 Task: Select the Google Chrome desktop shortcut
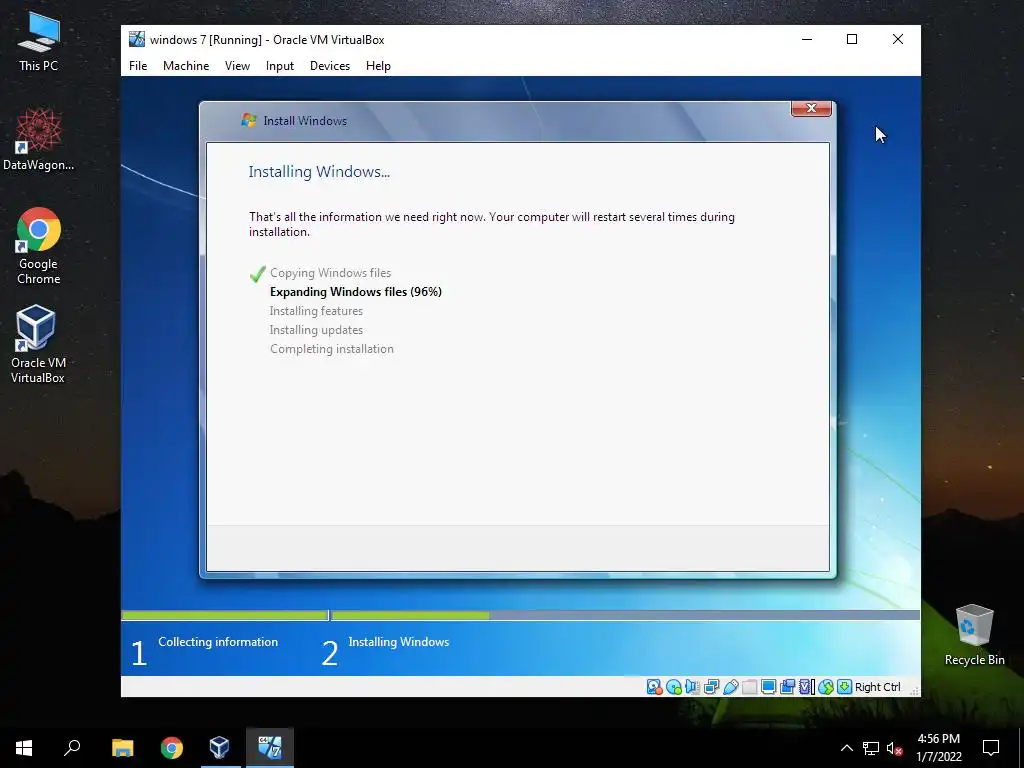click(38, 246)
